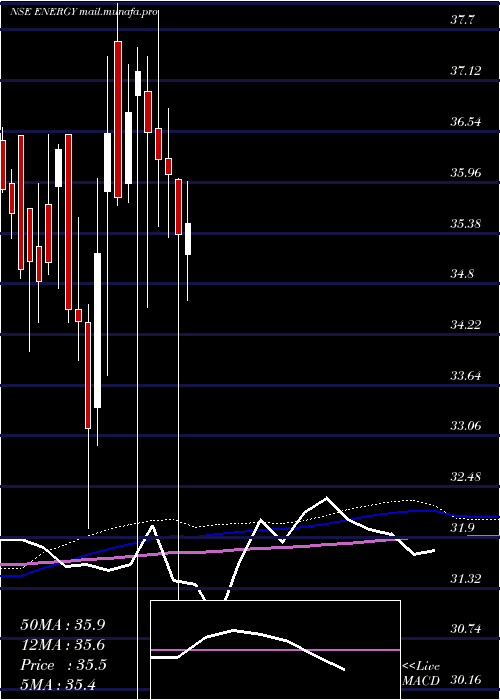500x700 pixels.
Task: Click the '<<Live MACD' label
Action: tap(421, 673)
